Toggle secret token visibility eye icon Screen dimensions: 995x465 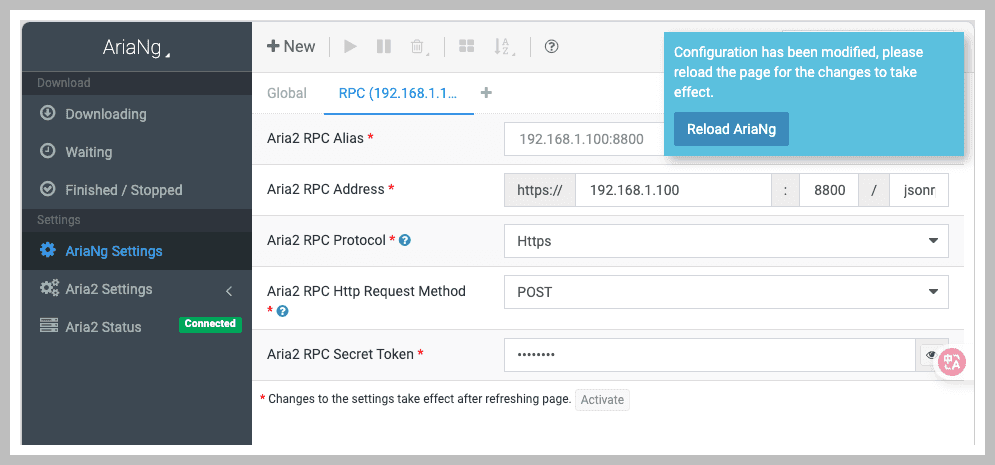click(x=931, y=355)
